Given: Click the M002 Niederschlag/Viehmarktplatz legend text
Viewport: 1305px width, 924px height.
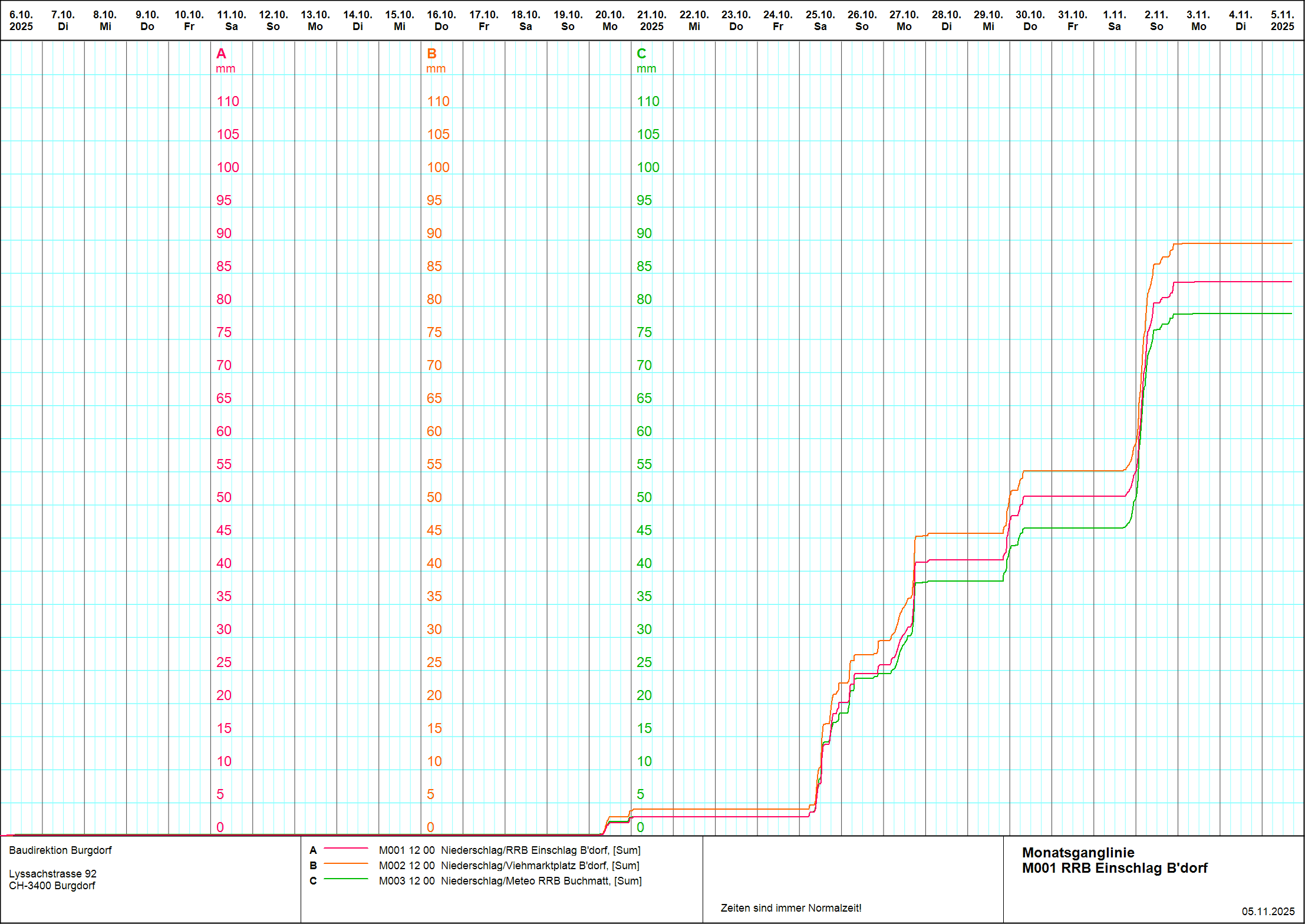Looking at the screenshot, I should 509,866.
